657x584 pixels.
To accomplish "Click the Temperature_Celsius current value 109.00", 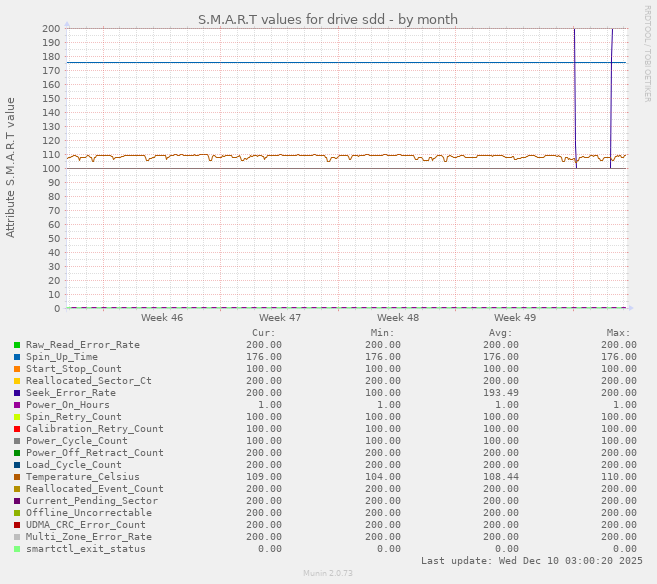I will click(x=264, y=477).
